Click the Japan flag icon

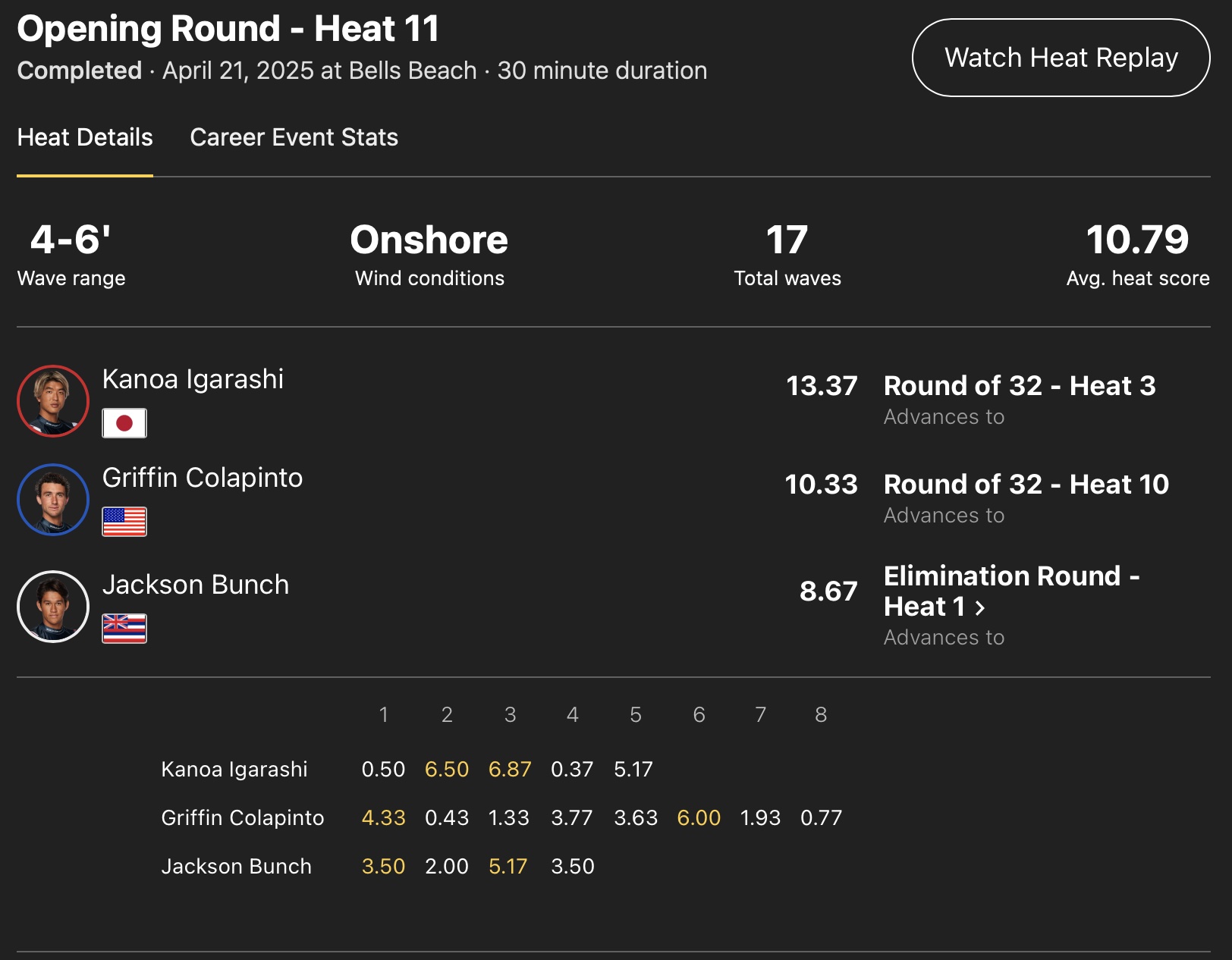tap(124, 423)
